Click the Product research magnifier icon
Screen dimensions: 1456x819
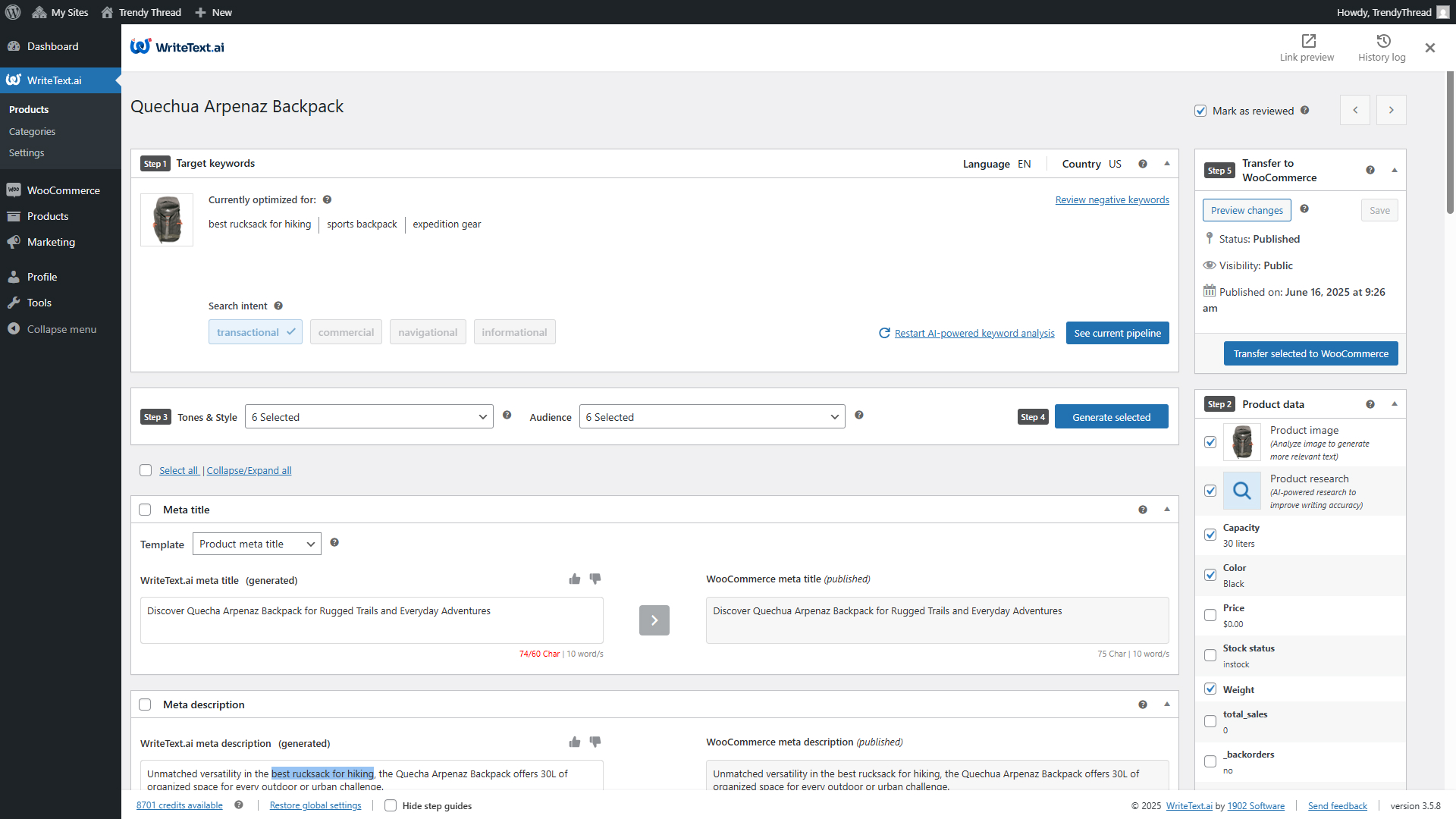(x=1241, y=491)
